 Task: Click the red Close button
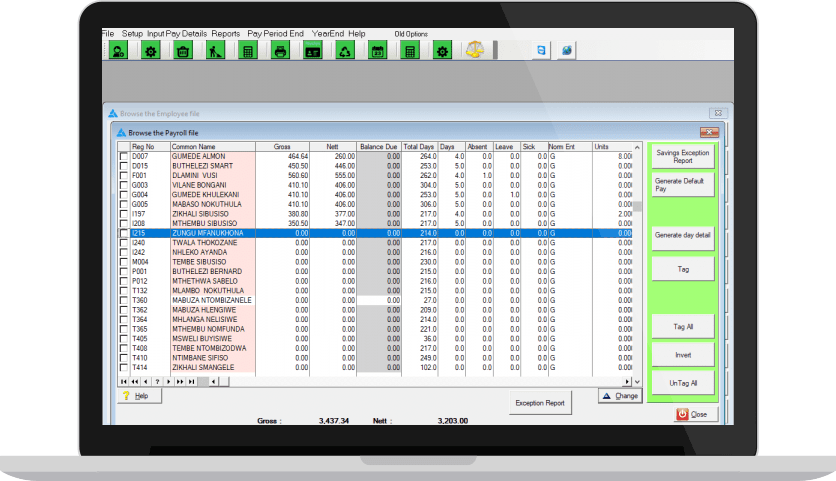point(696,414)
